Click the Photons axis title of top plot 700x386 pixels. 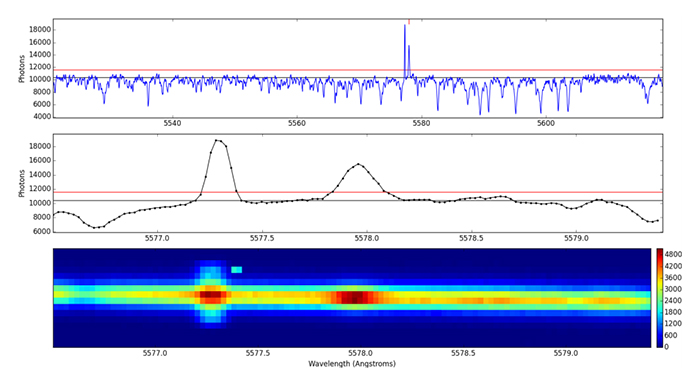pos(22,69)
